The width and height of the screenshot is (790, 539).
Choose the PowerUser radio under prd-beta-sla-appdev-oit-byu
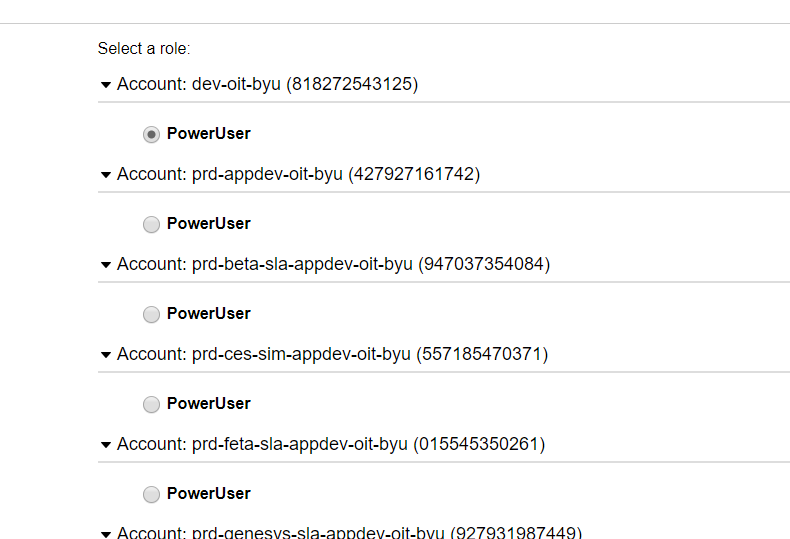151,314
